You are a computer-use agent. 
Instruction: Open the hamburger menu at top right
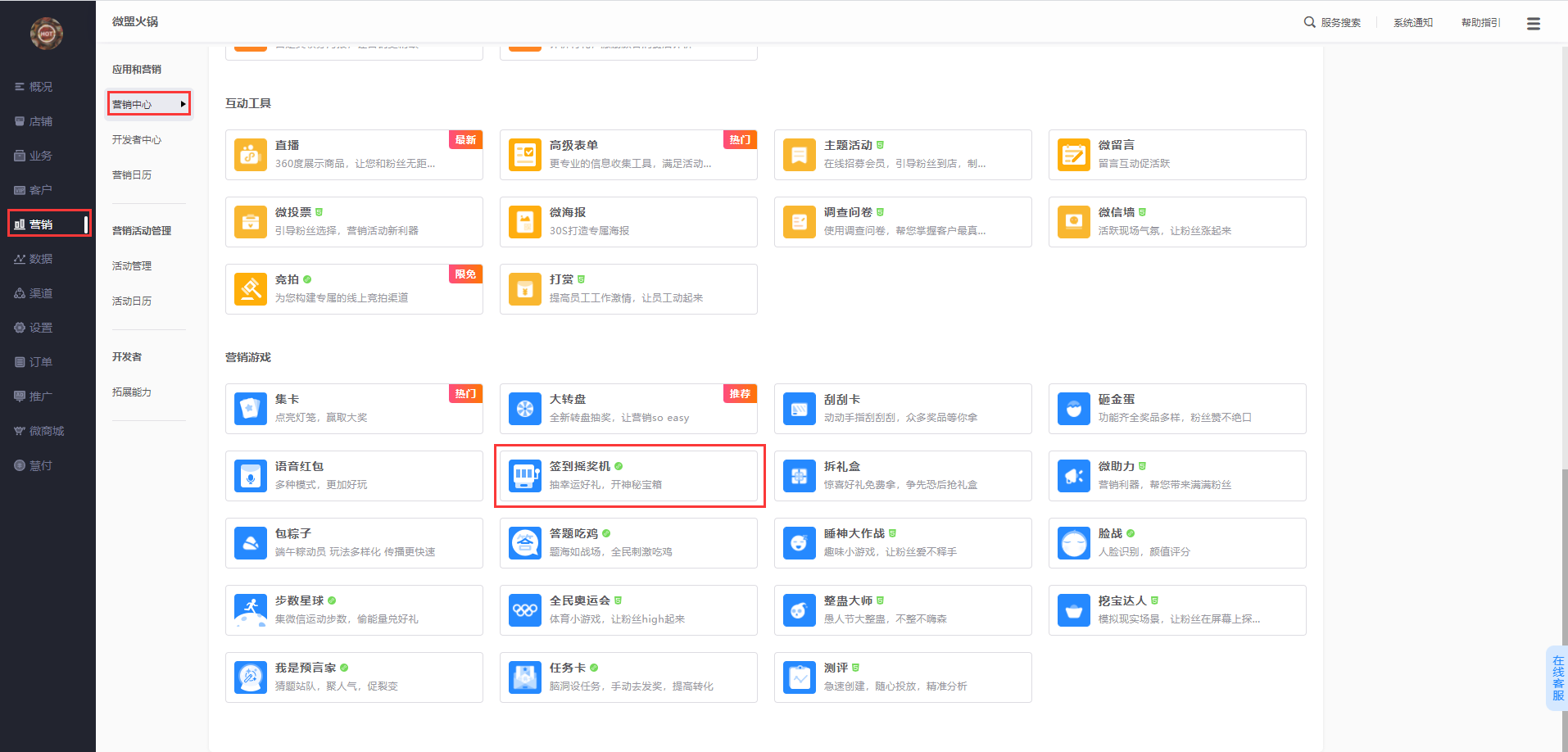[1533, 24]
